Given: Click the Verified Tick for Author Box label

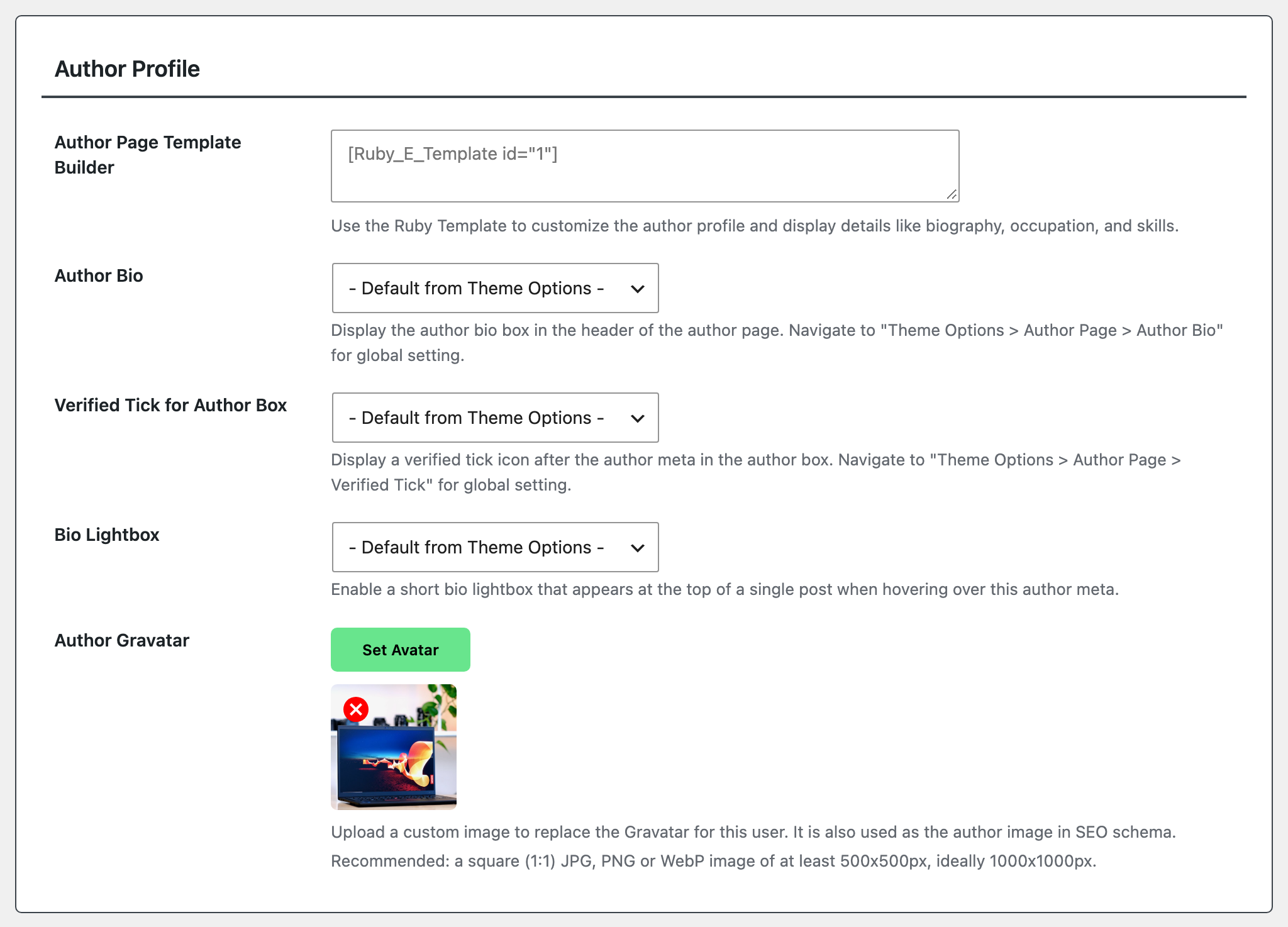Looking at the screenshot, I should [170, 405].
